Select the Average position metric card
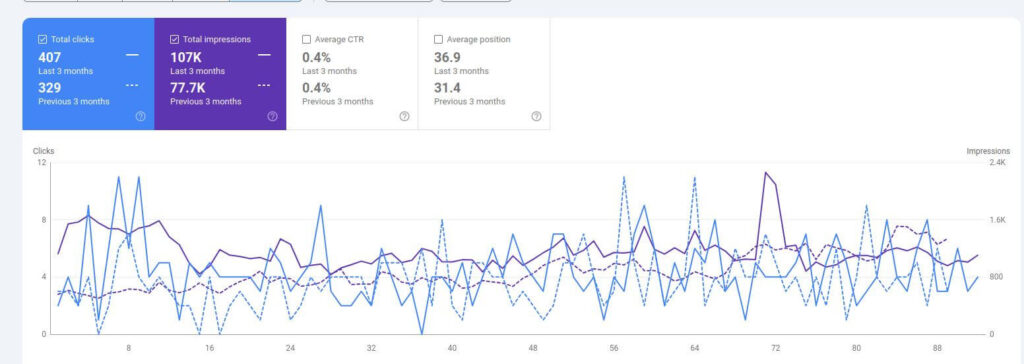Viewport: 1024px width, 364px height. 484,74
